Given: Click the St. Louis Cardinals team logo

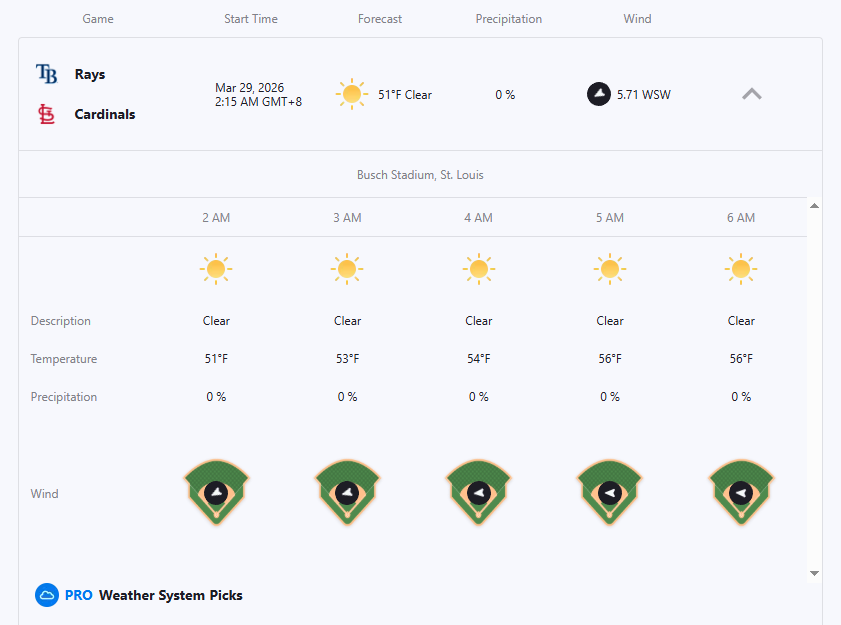Looking at the screenshot, I should [46, 114].
